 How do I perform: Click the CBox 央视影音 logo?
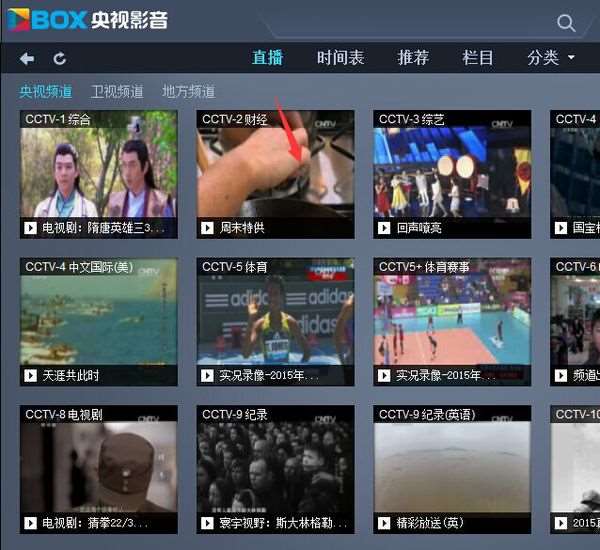tap(87, 20)
